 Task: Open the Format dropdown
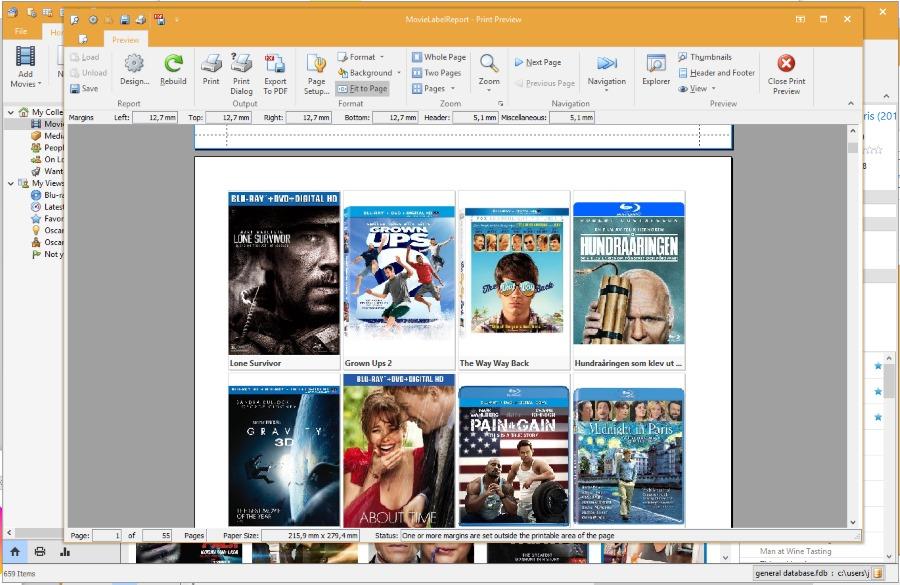[x=361, y=57]
